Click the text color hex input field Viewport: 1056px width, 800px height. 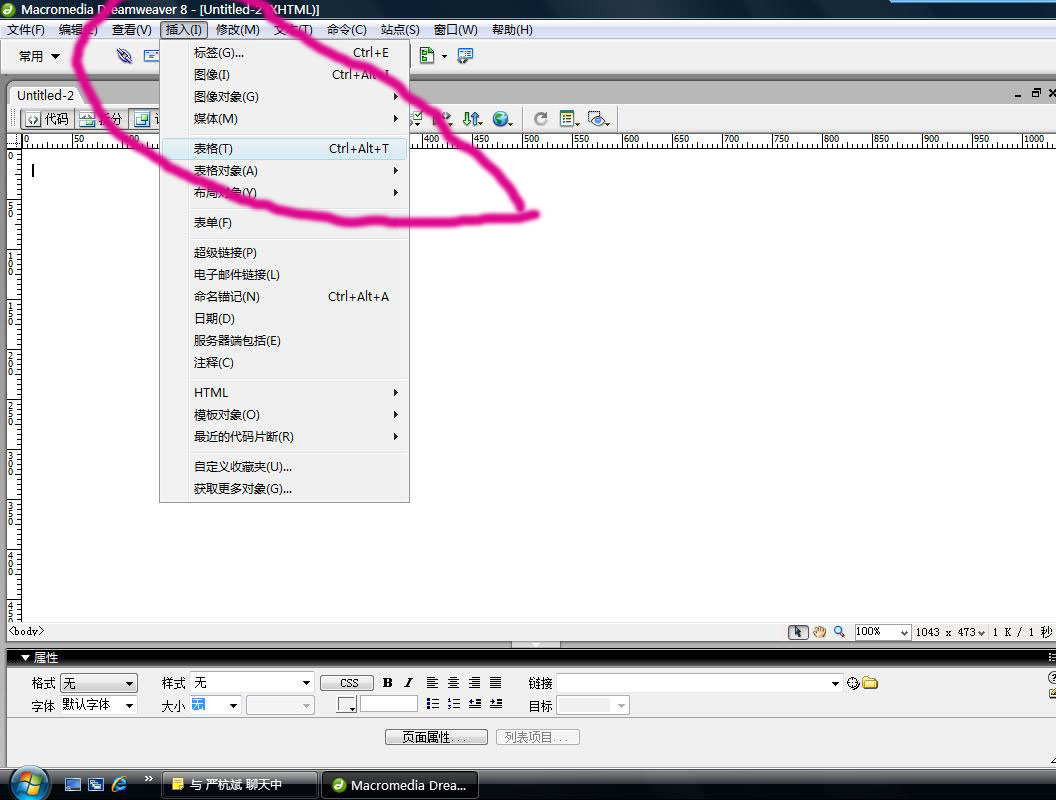click(x=389, y=704)
